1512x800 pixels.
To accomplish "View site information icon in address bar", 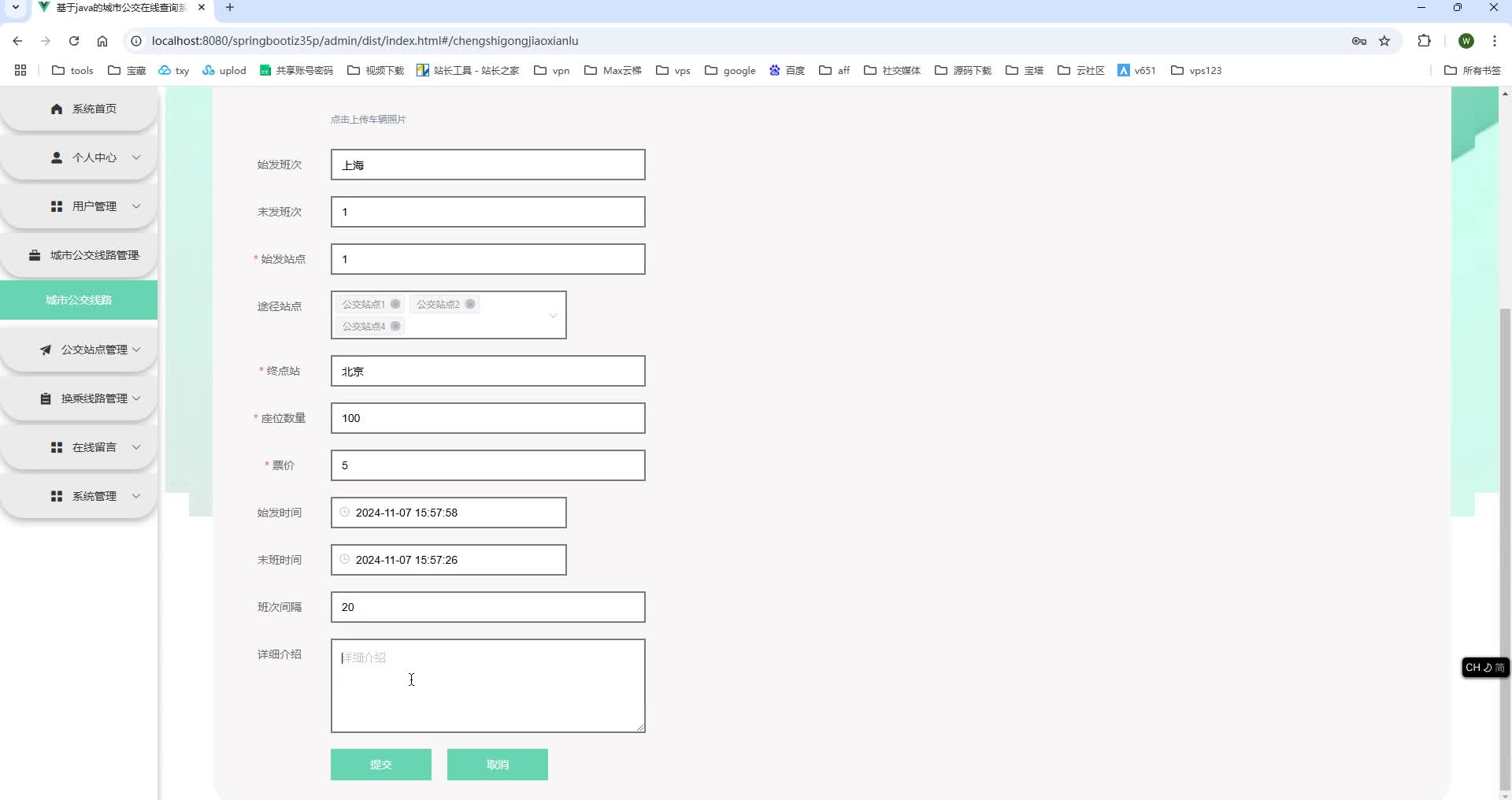I will pos(135,41).
